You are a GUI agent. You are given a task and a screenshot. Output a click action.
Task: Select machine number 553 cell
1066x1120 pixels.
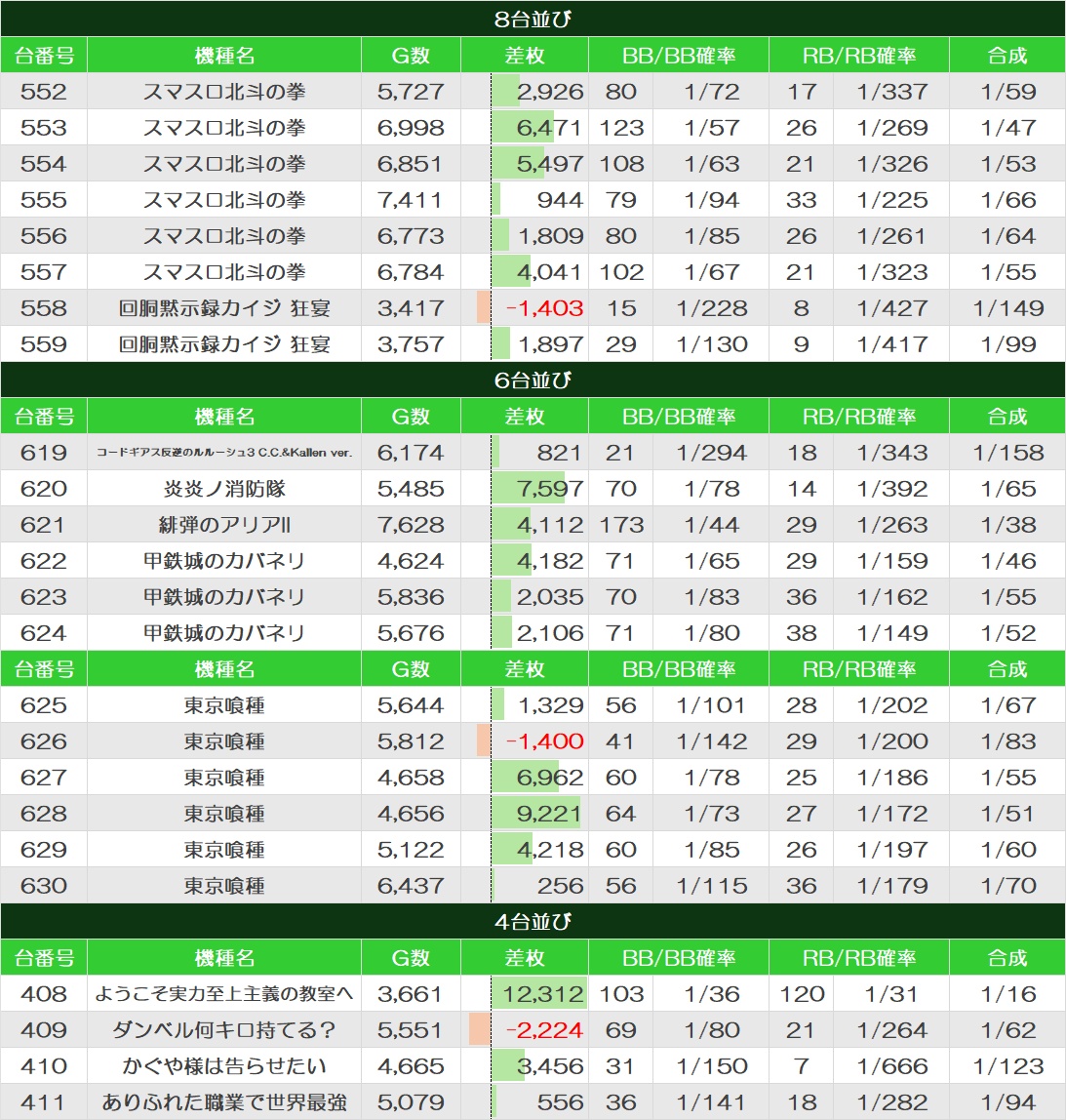(44, 127)
